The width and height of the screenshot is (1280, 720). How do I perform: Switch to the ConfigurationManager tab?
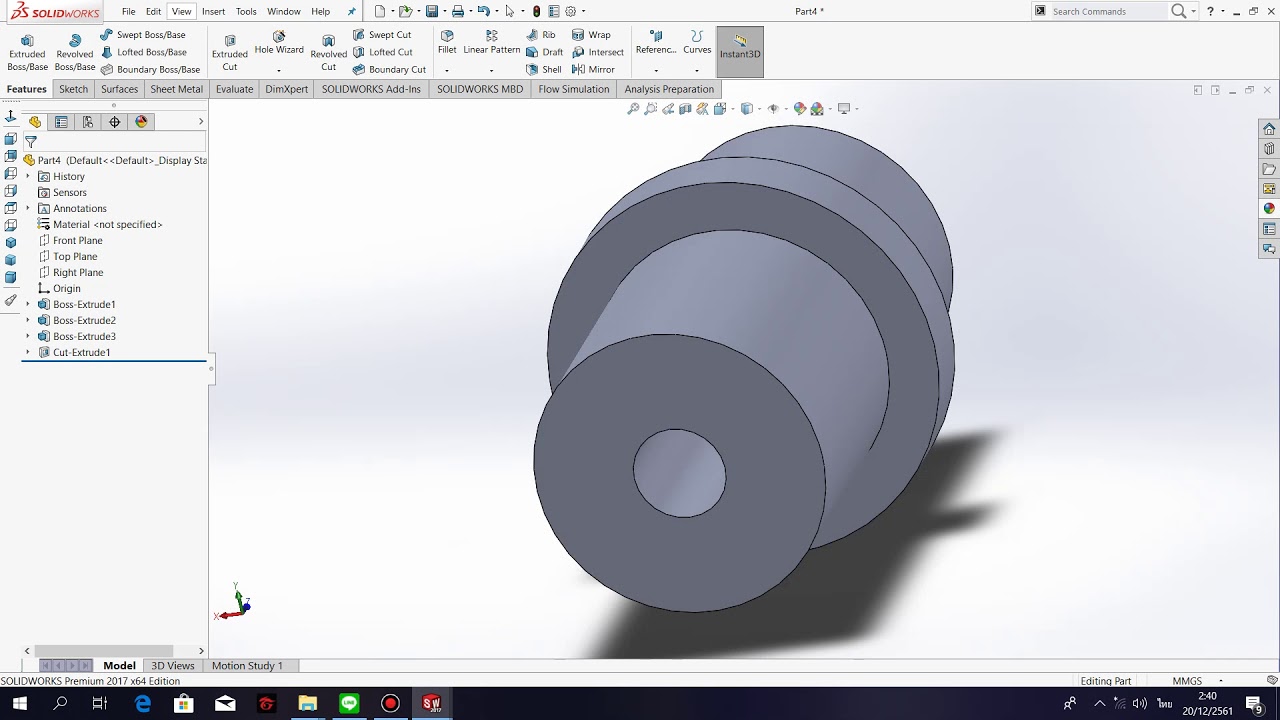point(88,122)
